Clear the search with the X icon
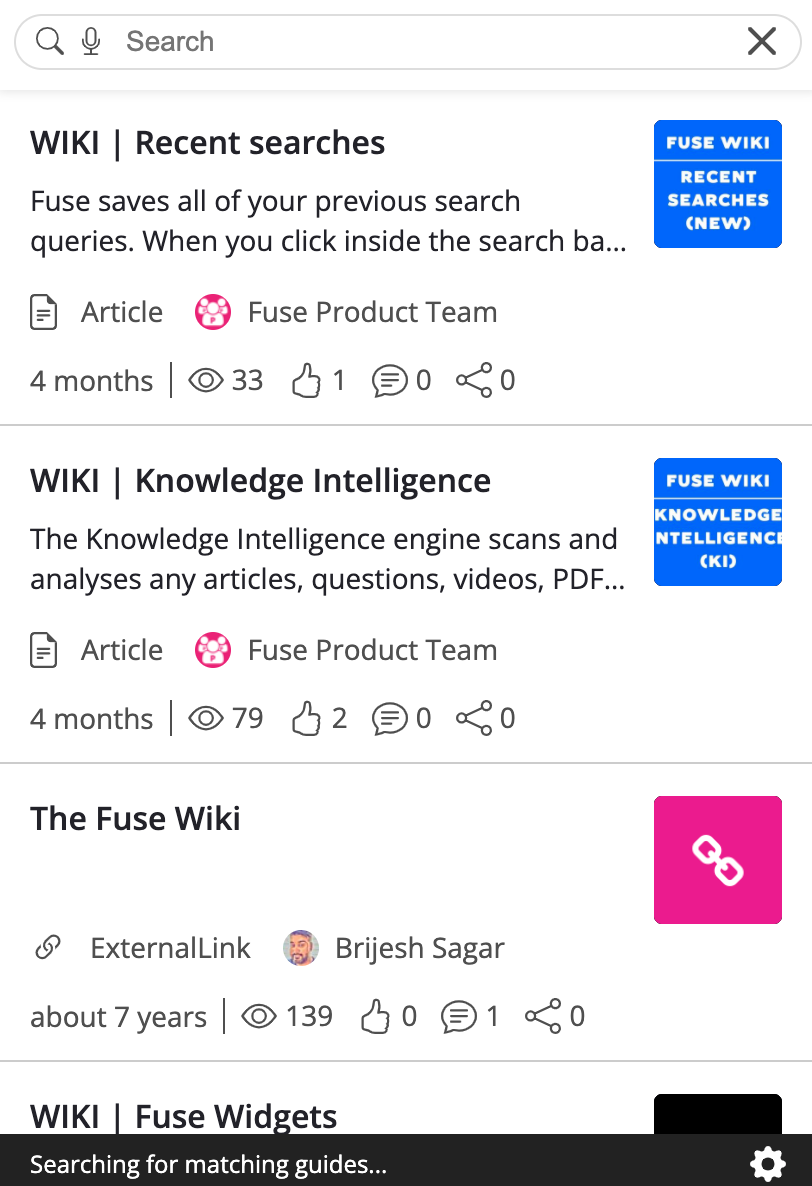 click(x=761, y=41)
